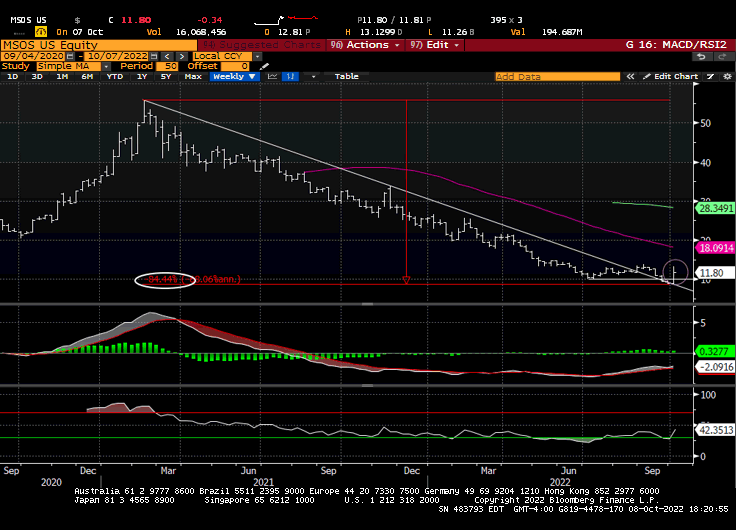Click the Edit Chart button
Viewport: 736px width, 530px height.
[671, 77]
